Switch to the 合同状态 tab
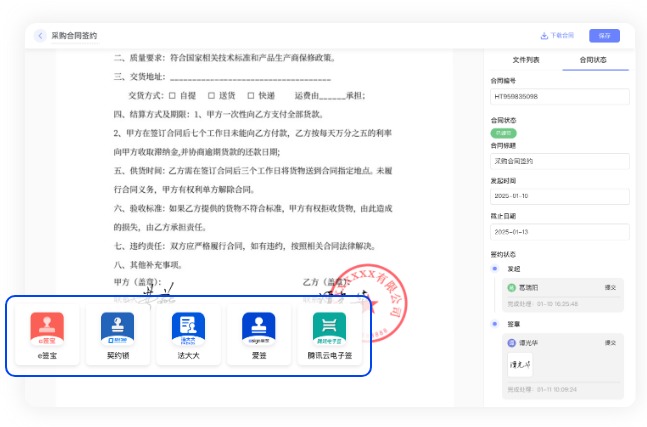 coord(593,60)
